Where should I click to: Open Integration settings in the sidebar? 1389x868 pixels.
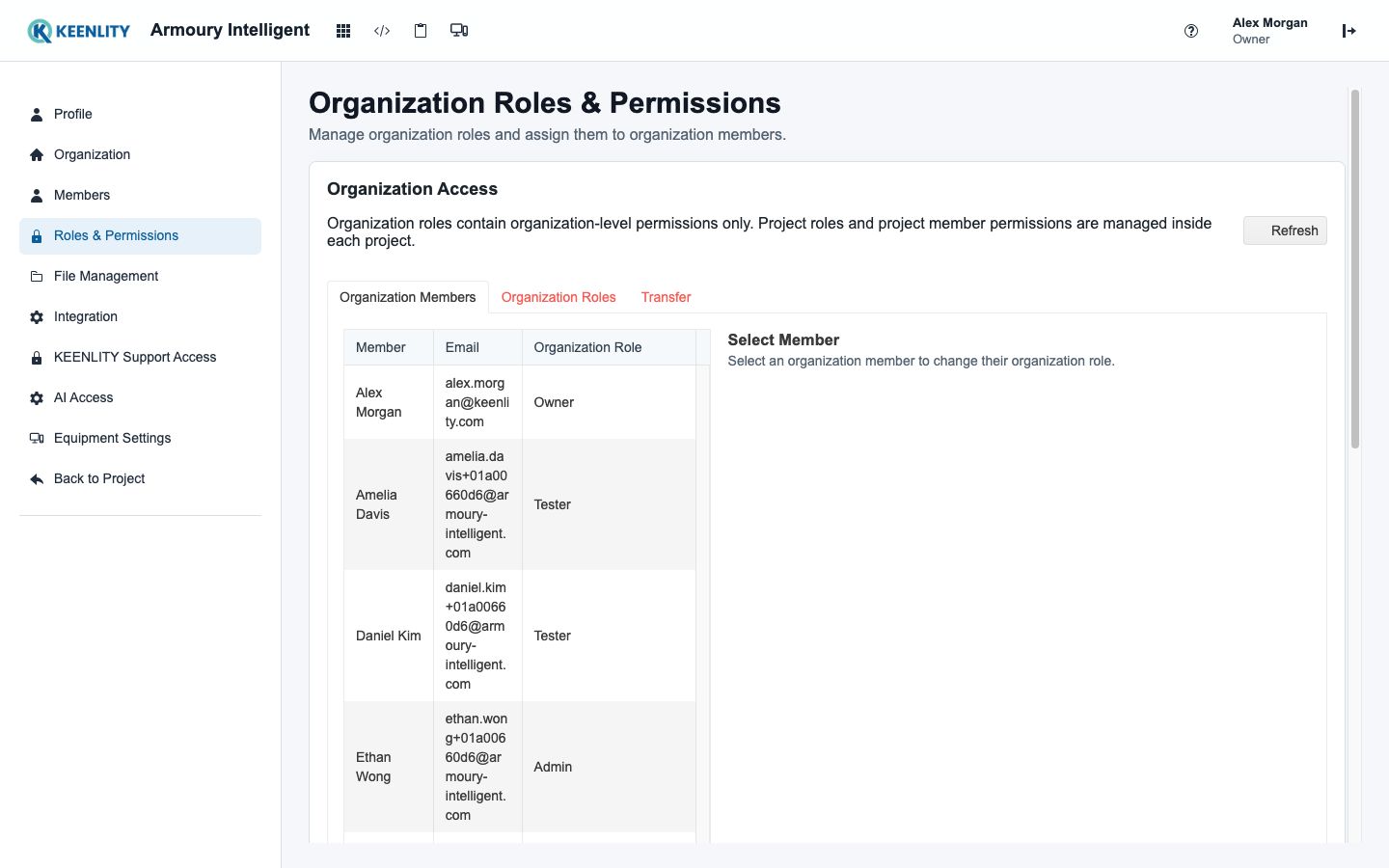[x=140, y=317]
